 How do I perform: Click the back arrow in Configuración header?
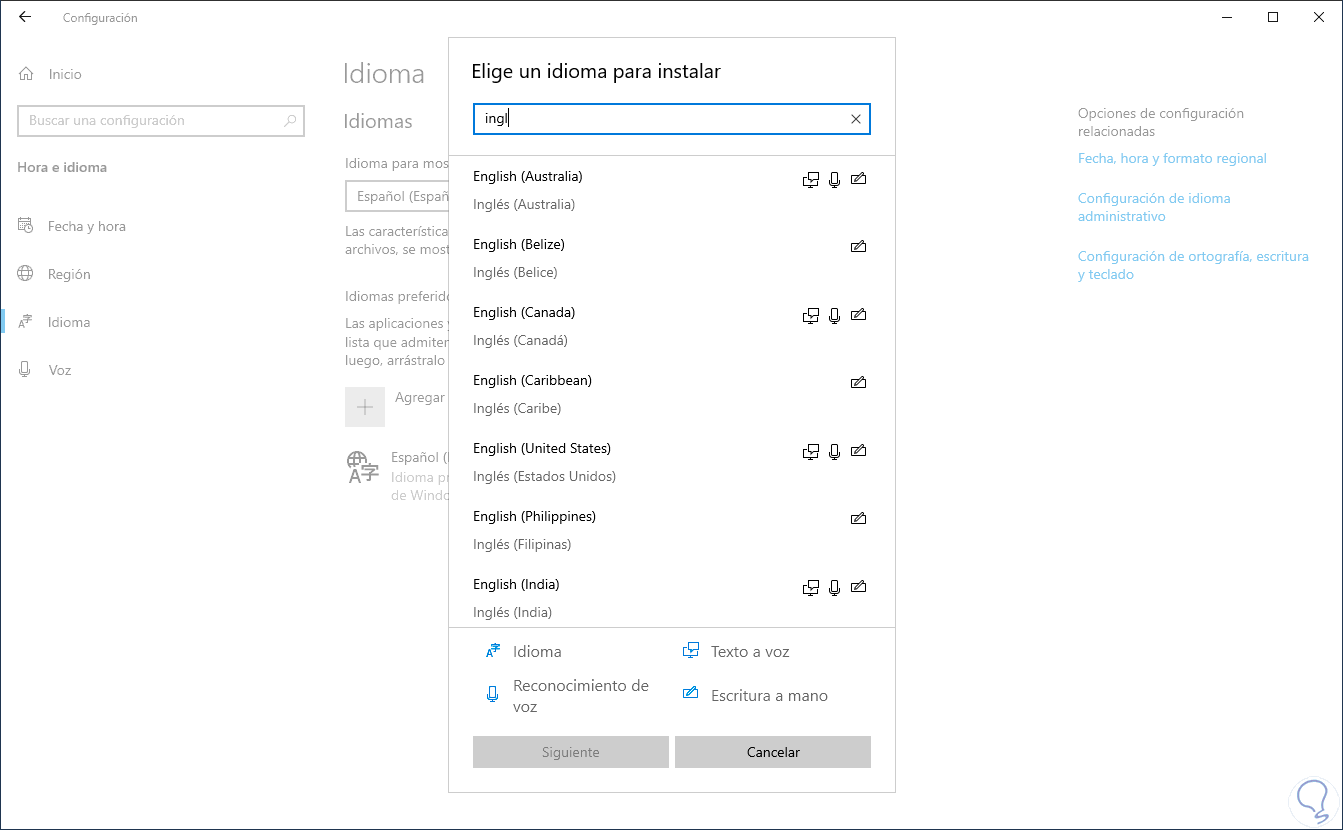[25, 17]
